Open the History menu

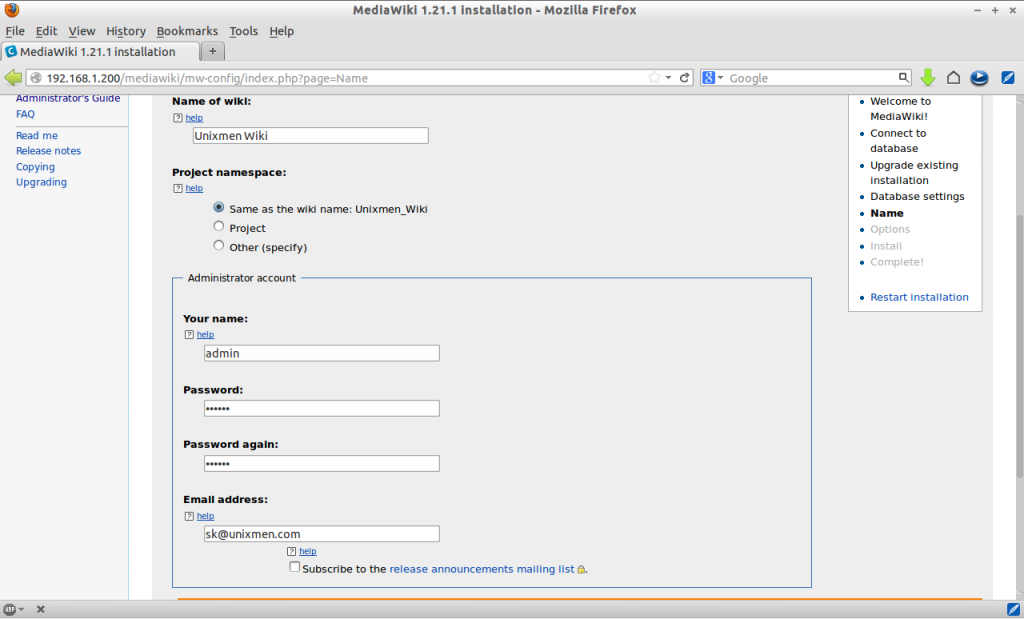125,31
